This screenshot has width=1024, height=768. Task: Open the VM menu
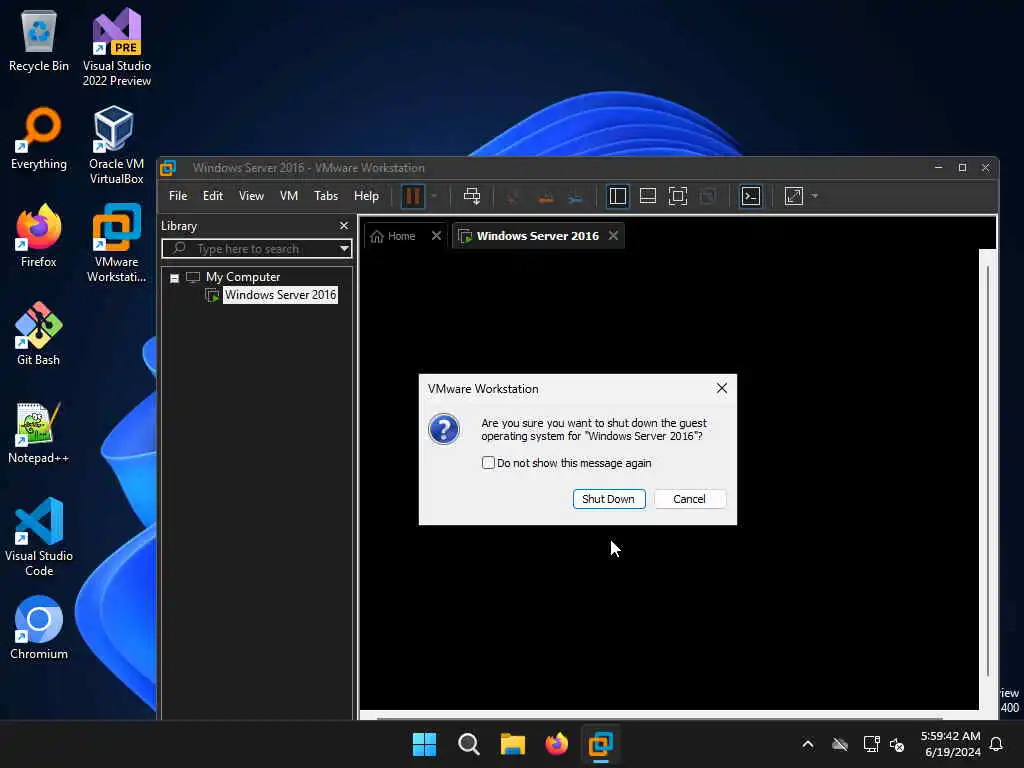coord(289,196)
